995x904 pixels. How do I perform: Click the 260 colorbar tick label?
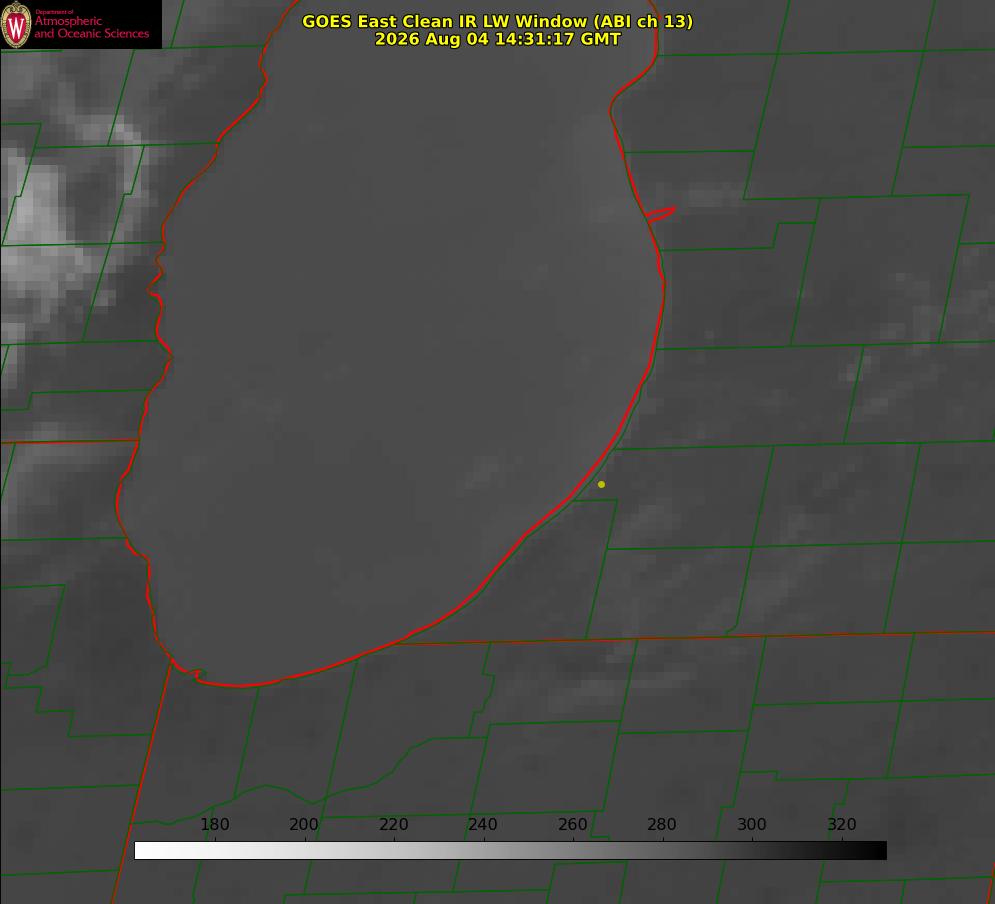coord(572,824)
